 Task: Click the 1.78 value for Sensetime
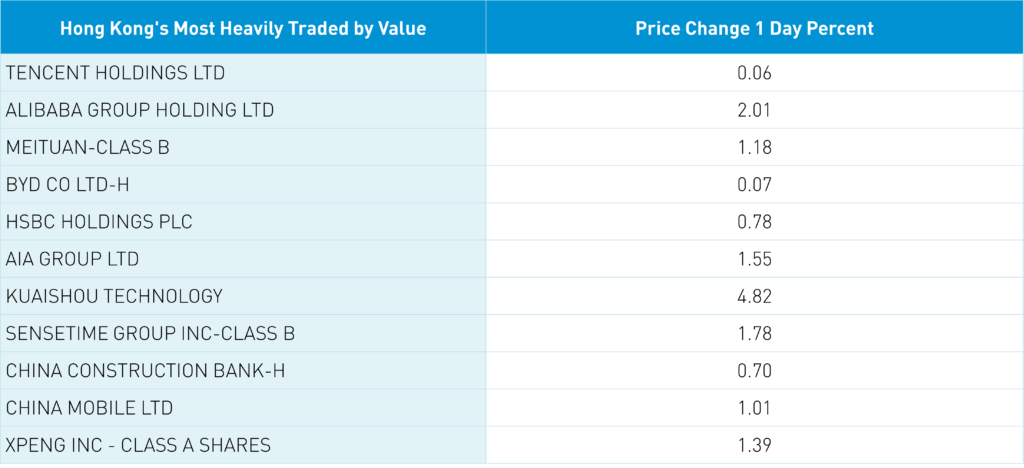click(754, 333)
